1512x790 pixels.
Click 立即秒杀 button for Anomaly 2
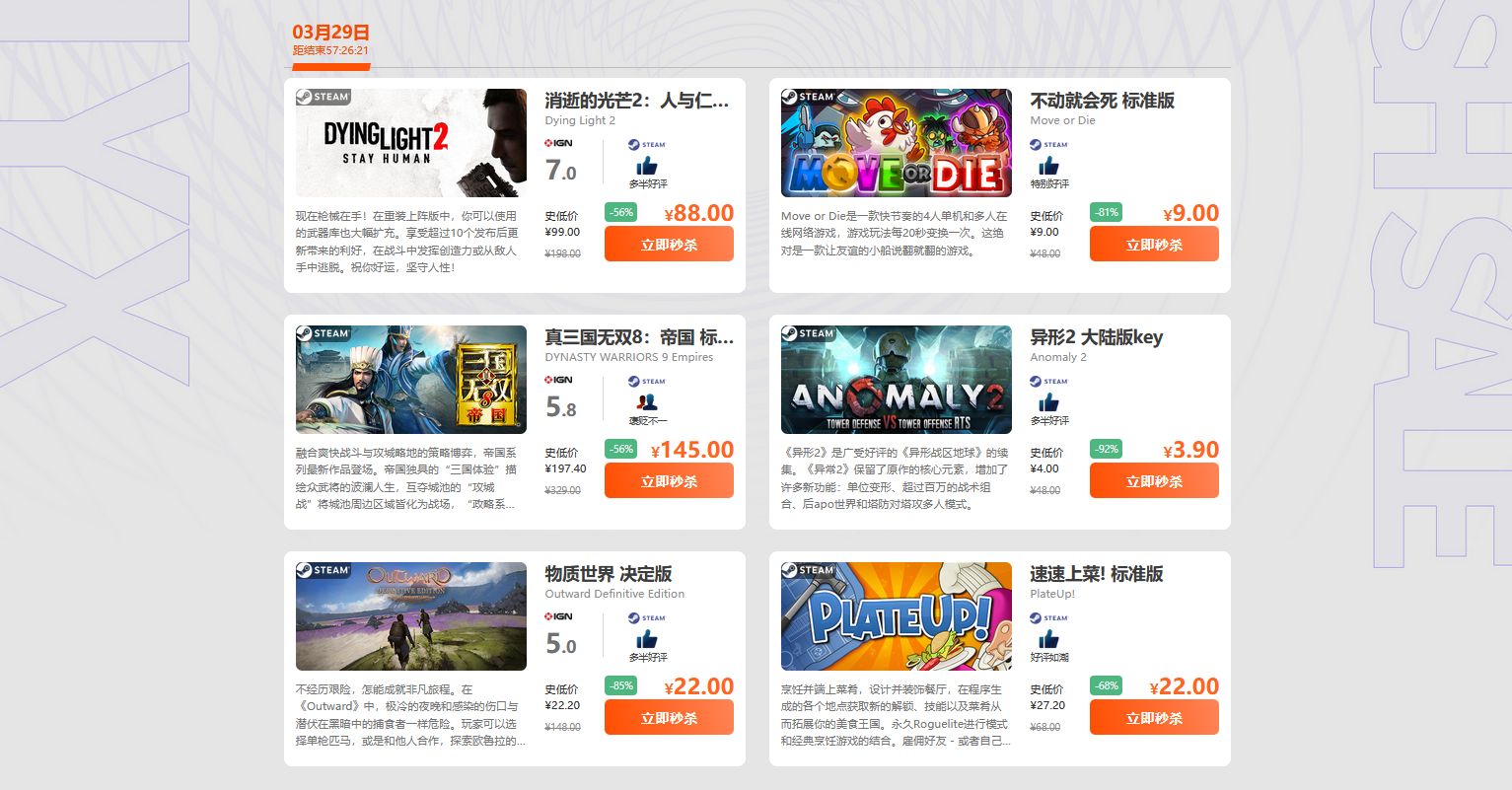[1154, 480]
